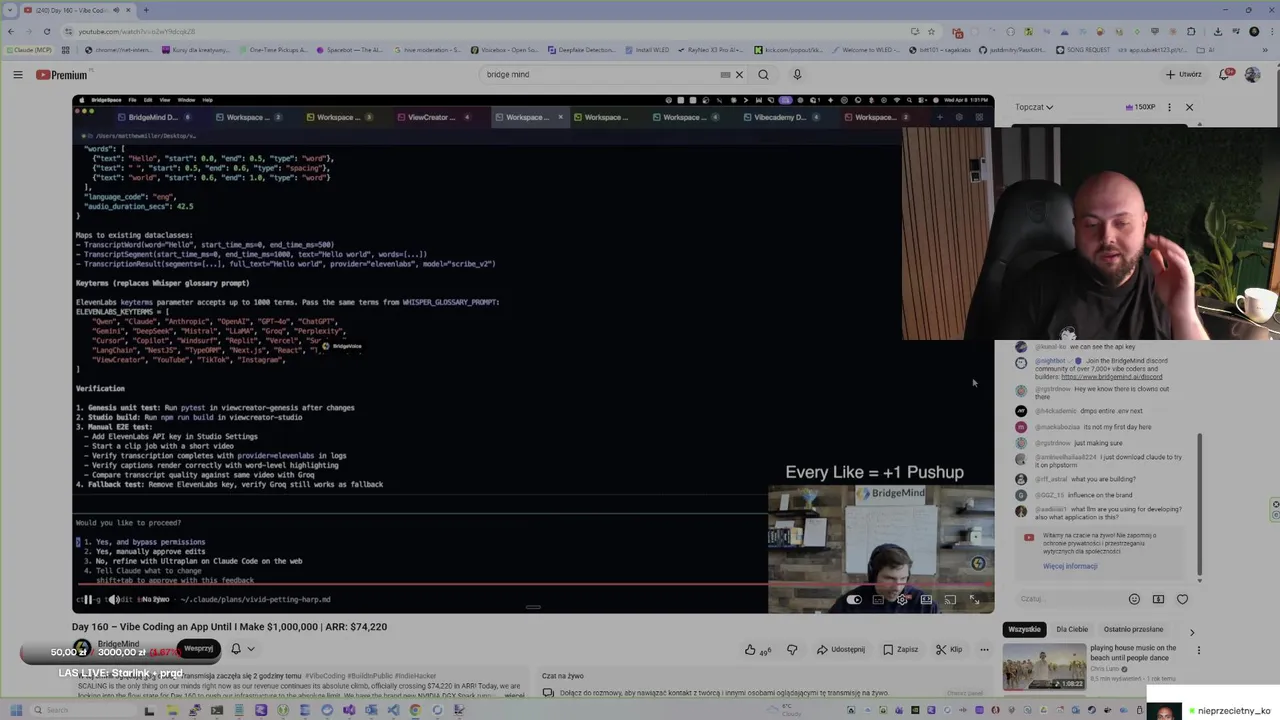
Task: Switch to miniplayer mode
Action: tap(926, 600)
